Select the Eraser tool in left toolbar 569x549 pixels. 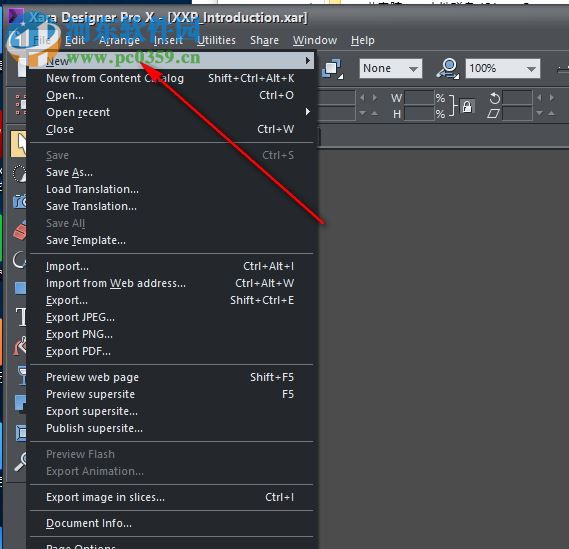coord(20,230)
